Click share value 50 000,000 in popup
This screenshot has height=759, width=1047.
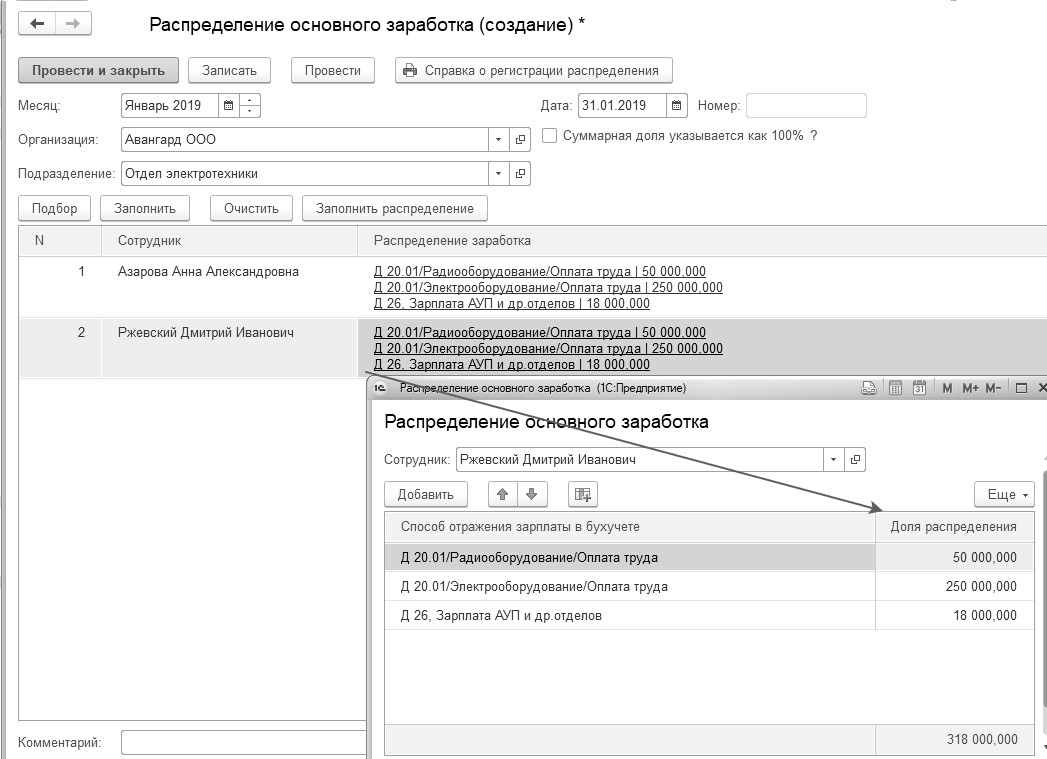point(985,557)
